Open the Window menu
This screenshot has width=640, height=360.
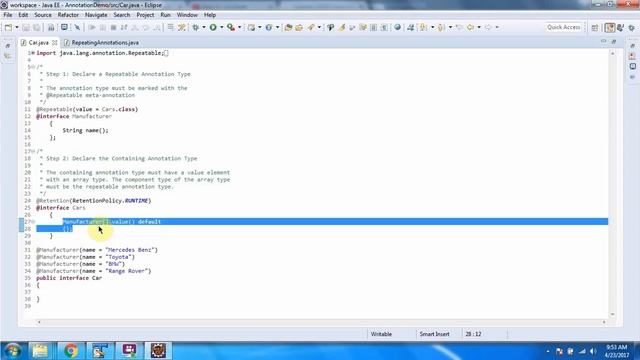[x=187, y=15]
